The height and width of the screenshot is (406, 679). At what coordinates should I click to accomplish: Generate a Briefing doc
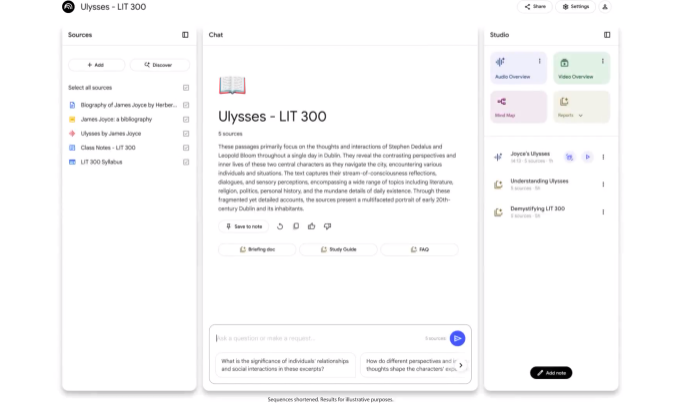(x=257, y=250)
